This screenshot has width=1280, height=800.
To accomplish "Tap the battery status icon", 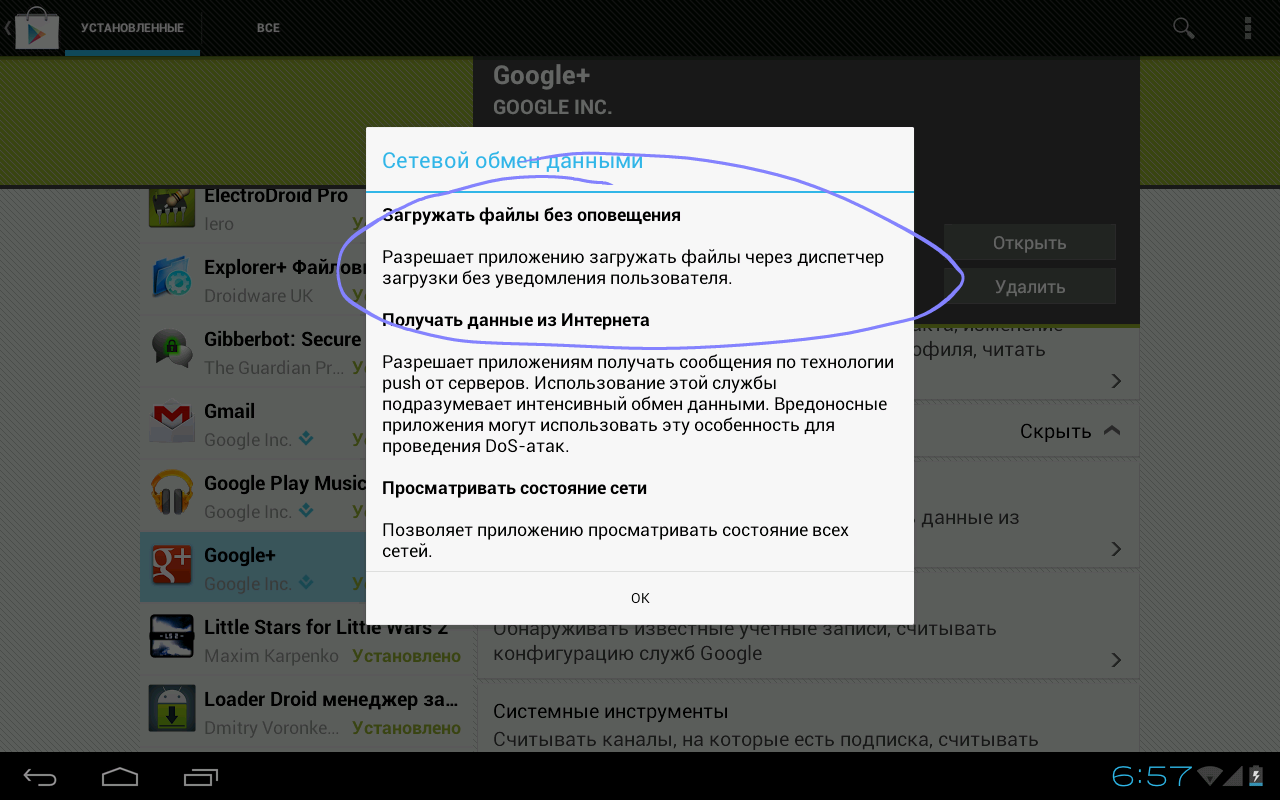I will [x=1256, y=776].
